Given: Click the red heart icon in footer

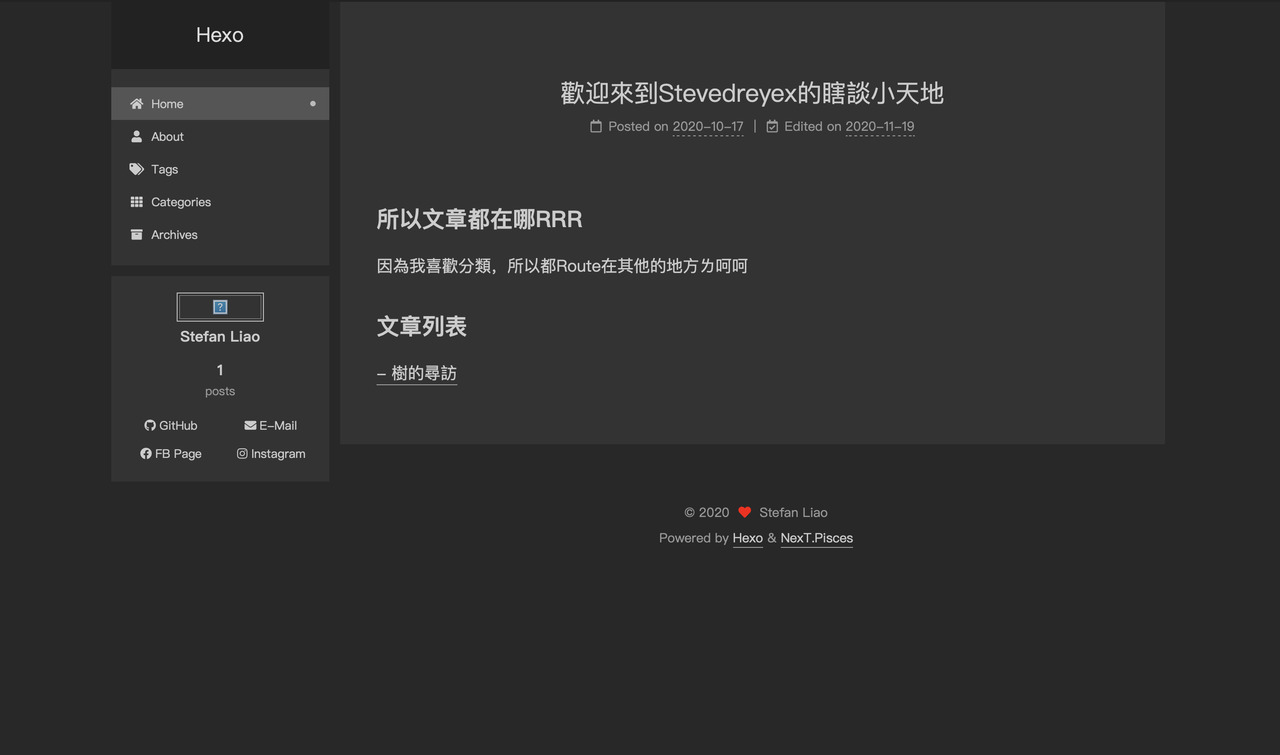Looking at the screenshot, I should tap(744, 512).
